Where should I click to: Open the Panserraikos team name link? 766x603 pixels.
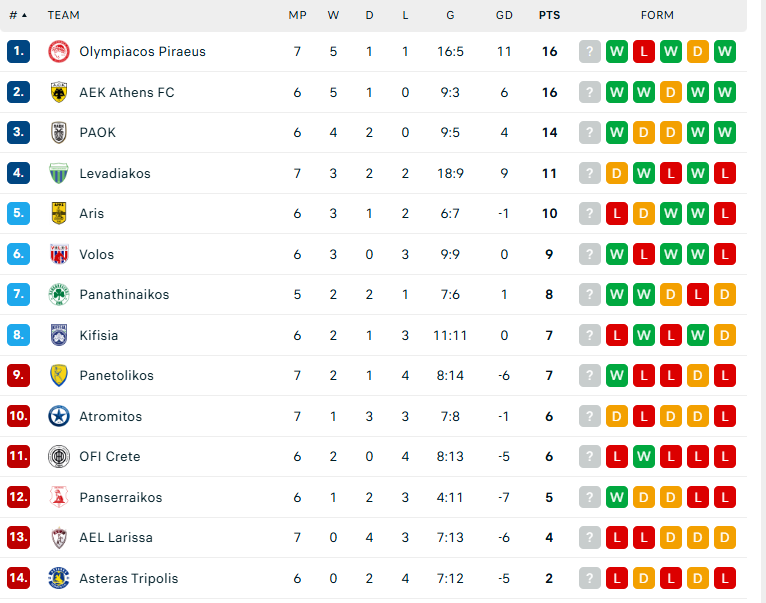(120, 497)
